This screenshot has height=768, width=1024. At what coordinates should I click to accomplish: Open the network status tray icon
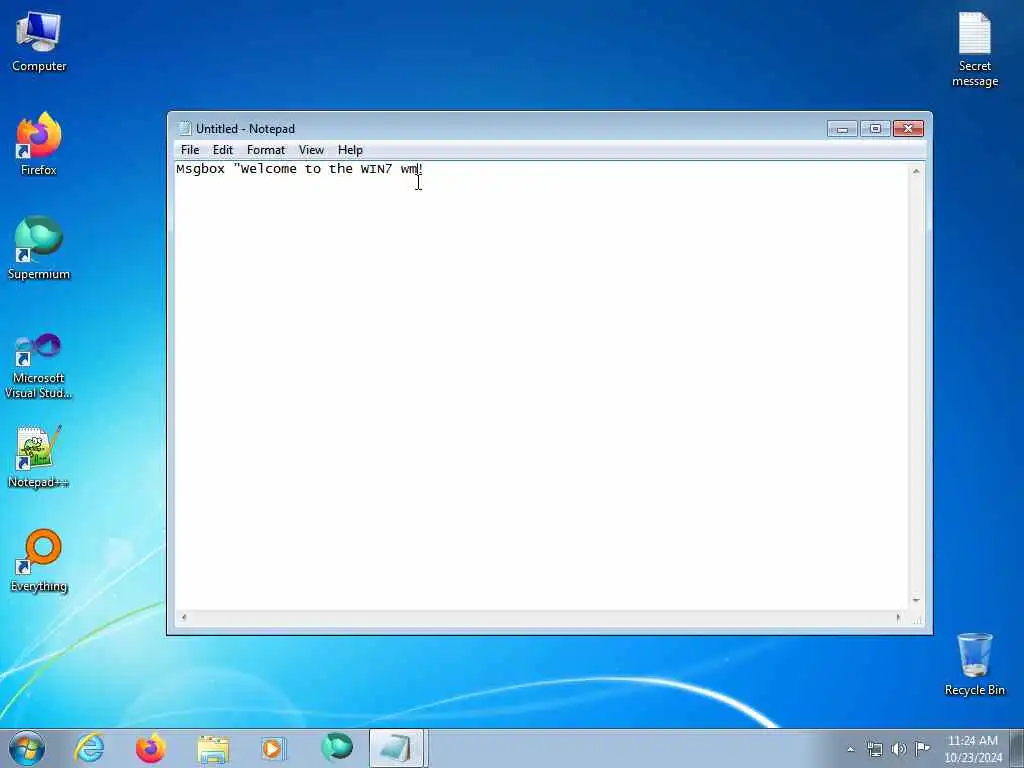coord(874,749)
